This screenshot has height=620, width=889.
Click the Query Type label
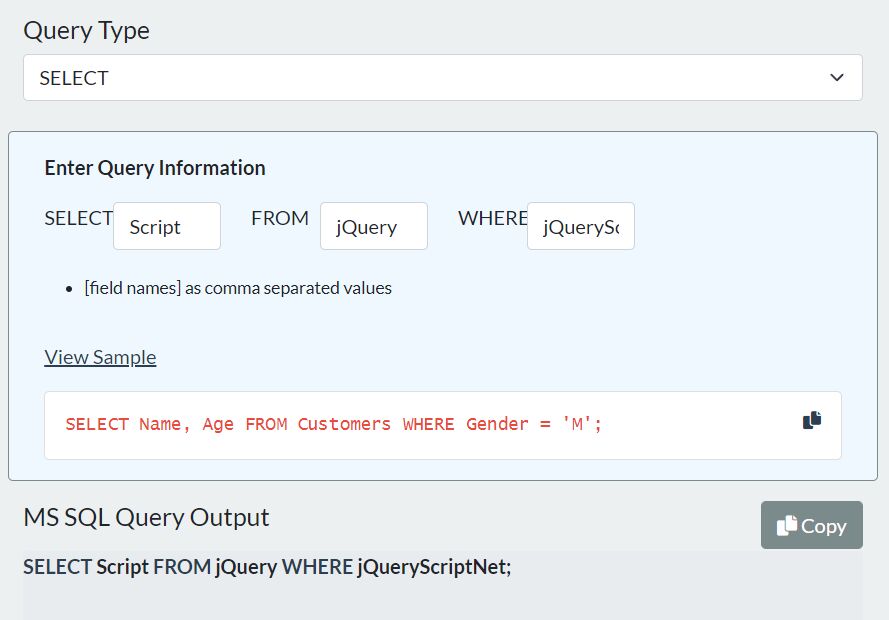pyautogui.click(x=86, y=30)
